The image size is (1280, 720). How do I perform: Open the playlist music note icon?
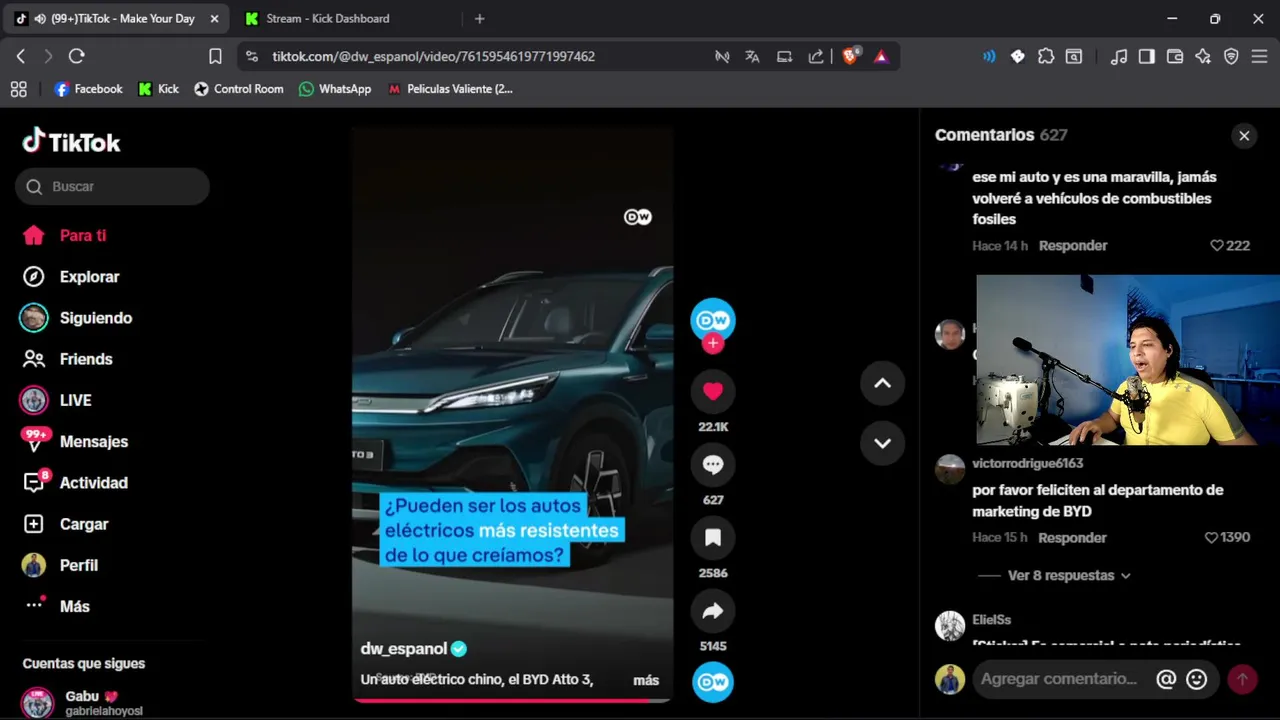(x=1119, y=57)
